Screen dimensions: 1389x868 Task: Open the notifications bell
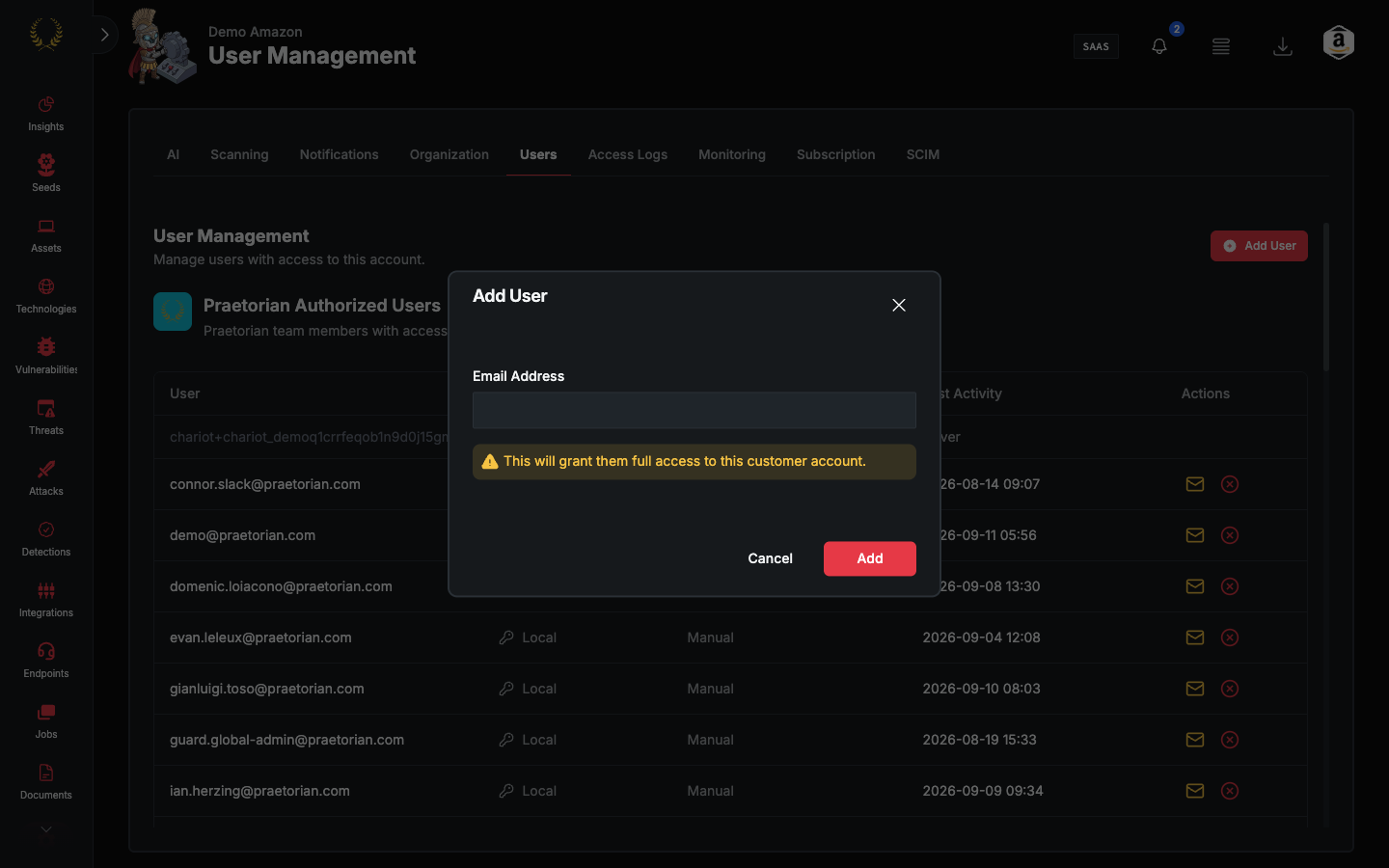tap(1159, 46)
